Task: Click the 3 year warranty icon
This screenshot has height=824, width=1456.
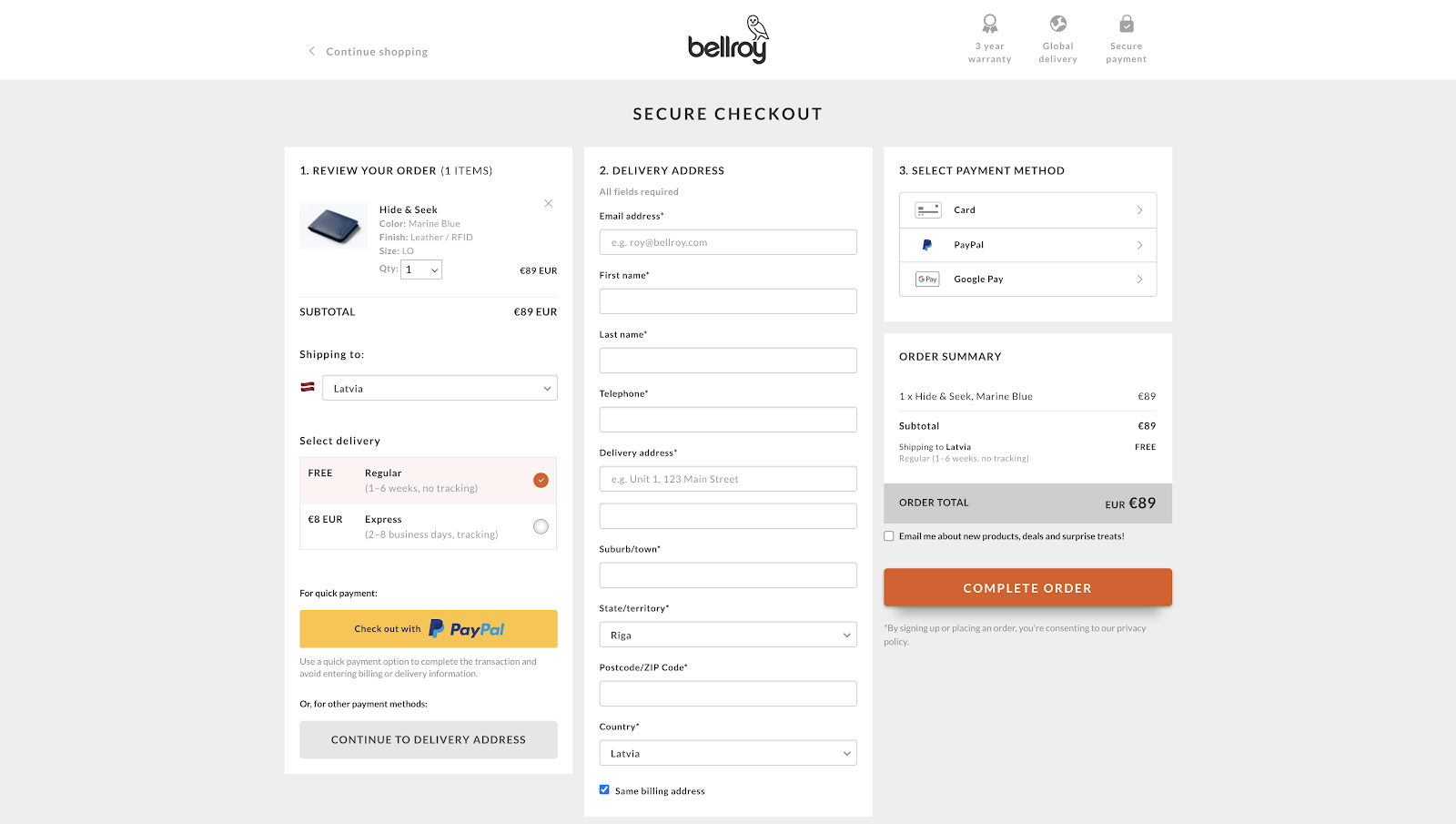Action: point(989,23)
